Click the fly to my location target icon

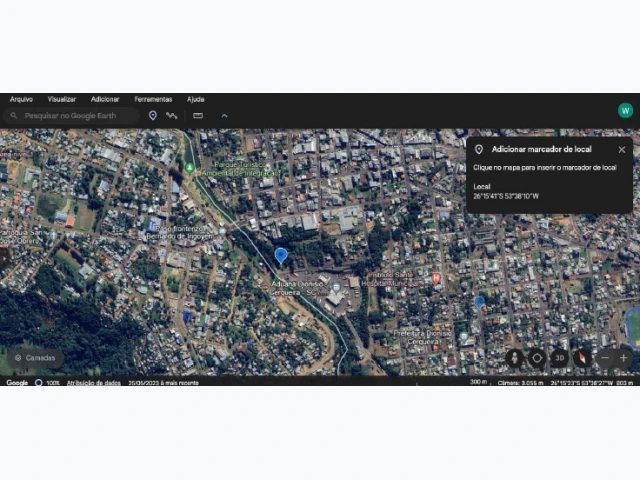[537, 358]
